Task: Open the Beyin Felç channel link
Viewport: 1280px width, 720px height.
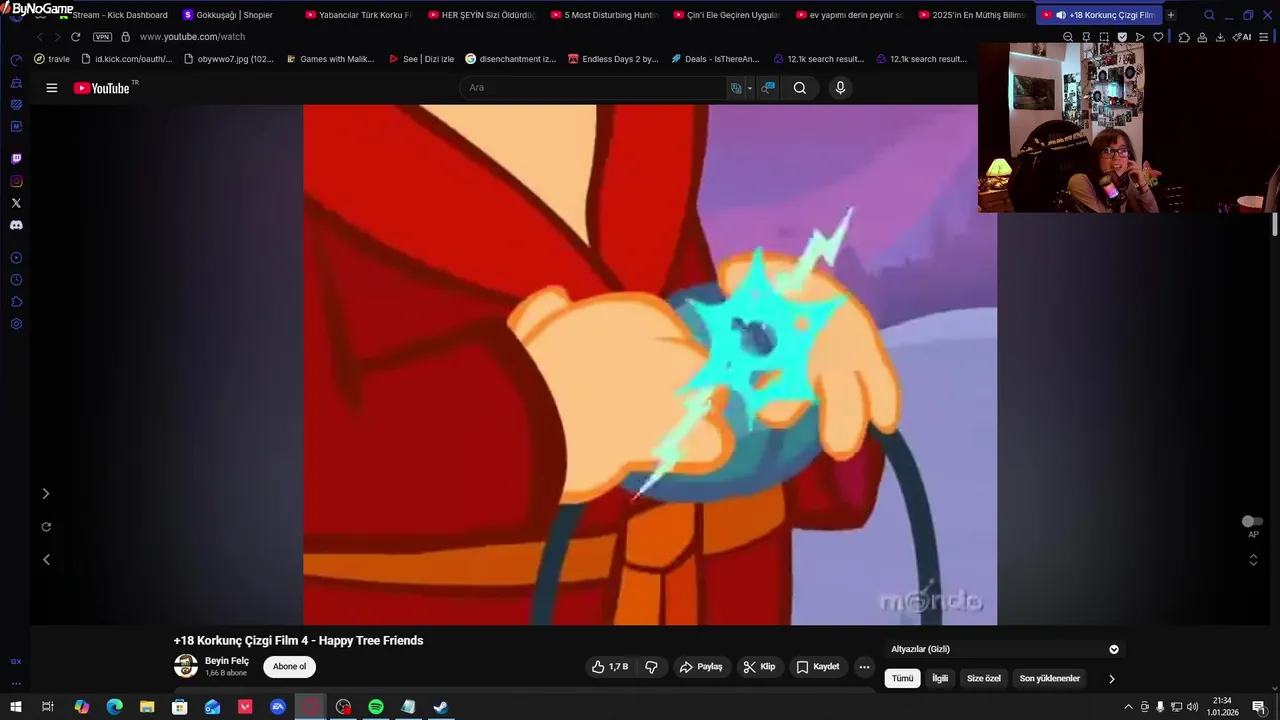Action: point(227,661)
